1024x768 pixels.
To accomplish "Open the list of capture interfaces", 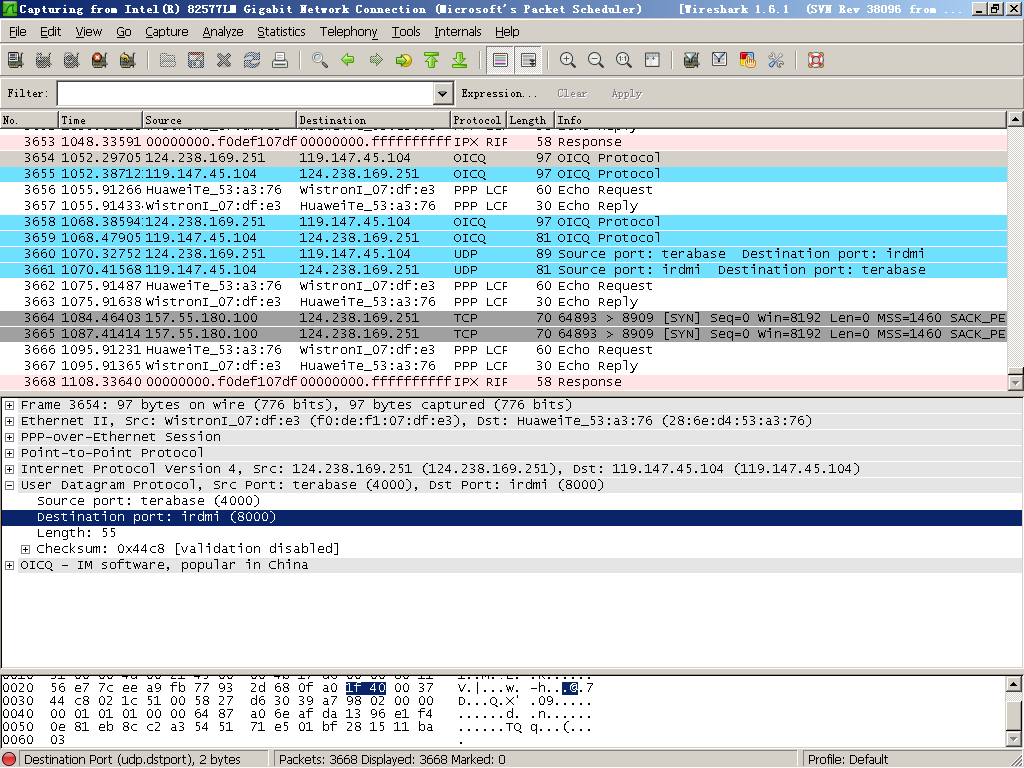I will [16, 61].
